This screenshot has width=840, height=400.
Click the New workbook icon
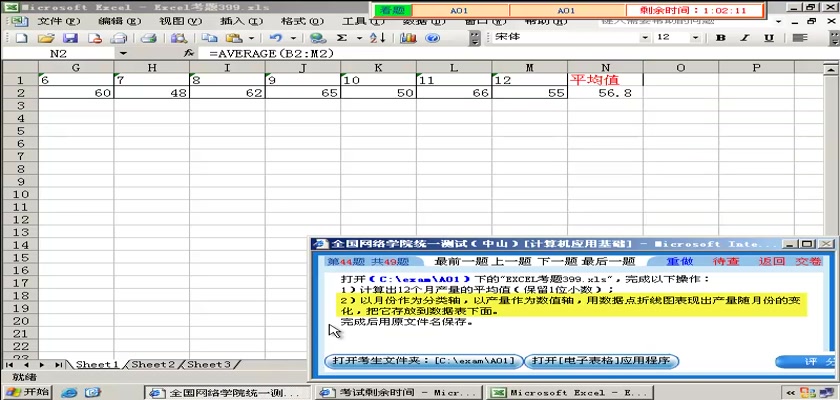pyautogui.click(x=22, y=38)
